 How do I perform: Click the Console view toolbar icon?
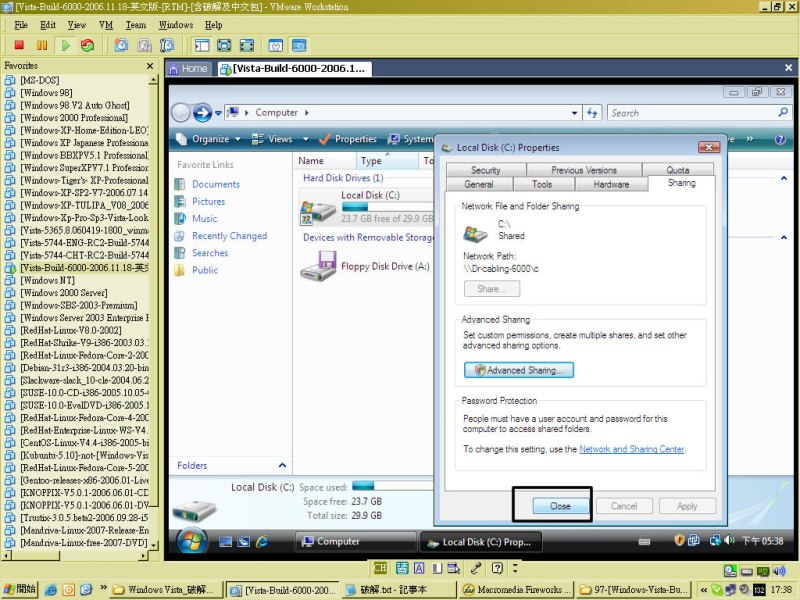click(299, 45)
